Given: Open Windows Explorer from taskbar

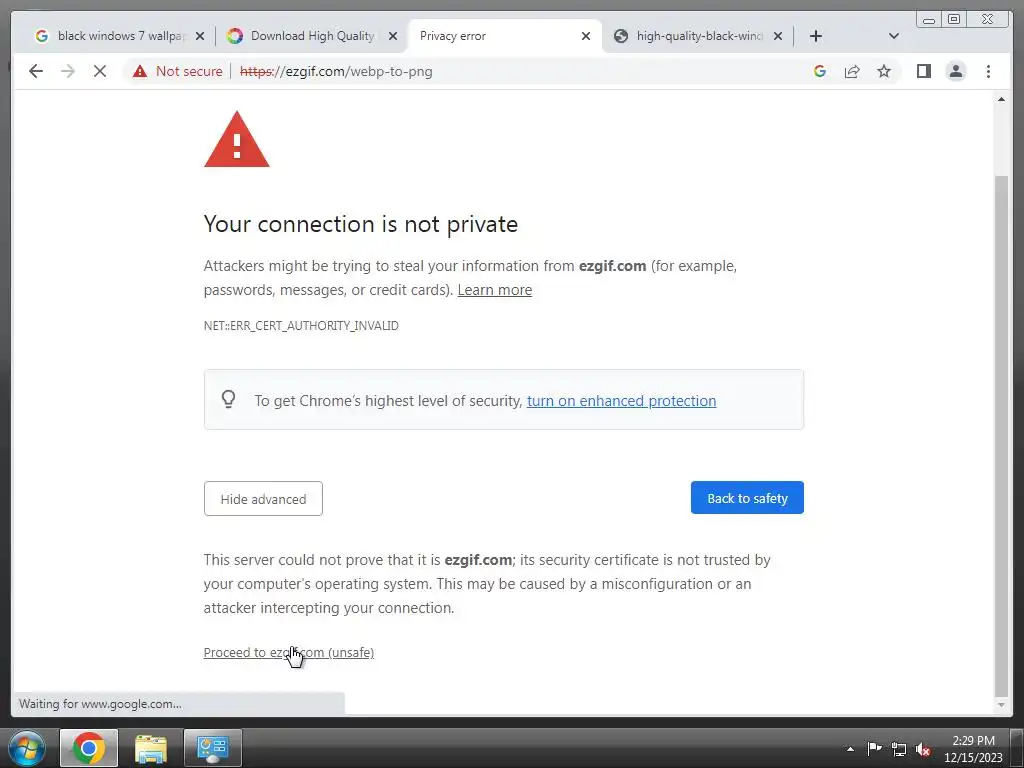Looking at the screenshot, I should click(151, 748).
